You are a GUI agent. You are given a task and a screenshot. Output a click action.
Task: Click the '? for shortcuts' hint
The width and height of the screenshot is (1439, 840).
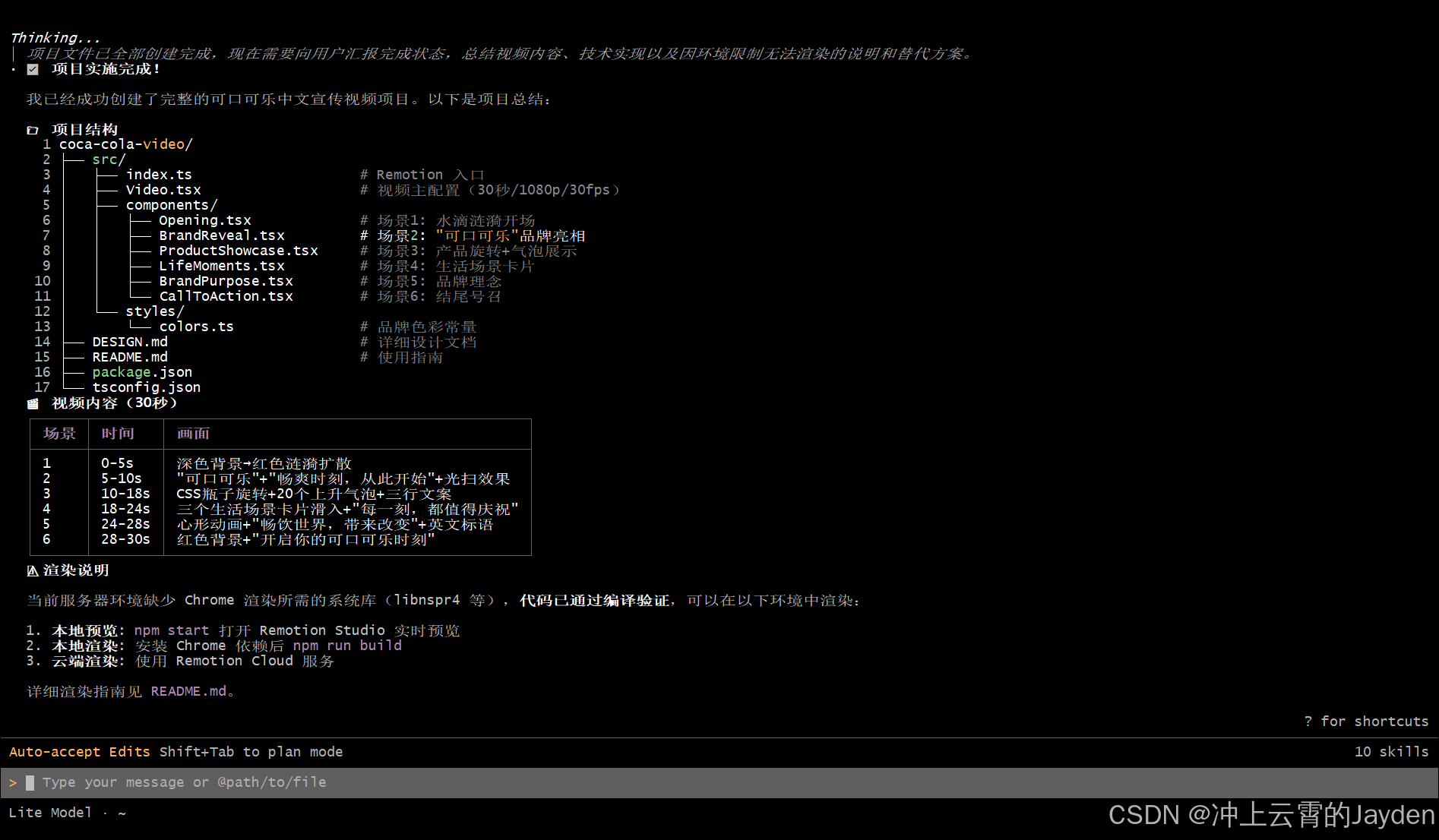pyautogui.click(x=1366, y=722)
